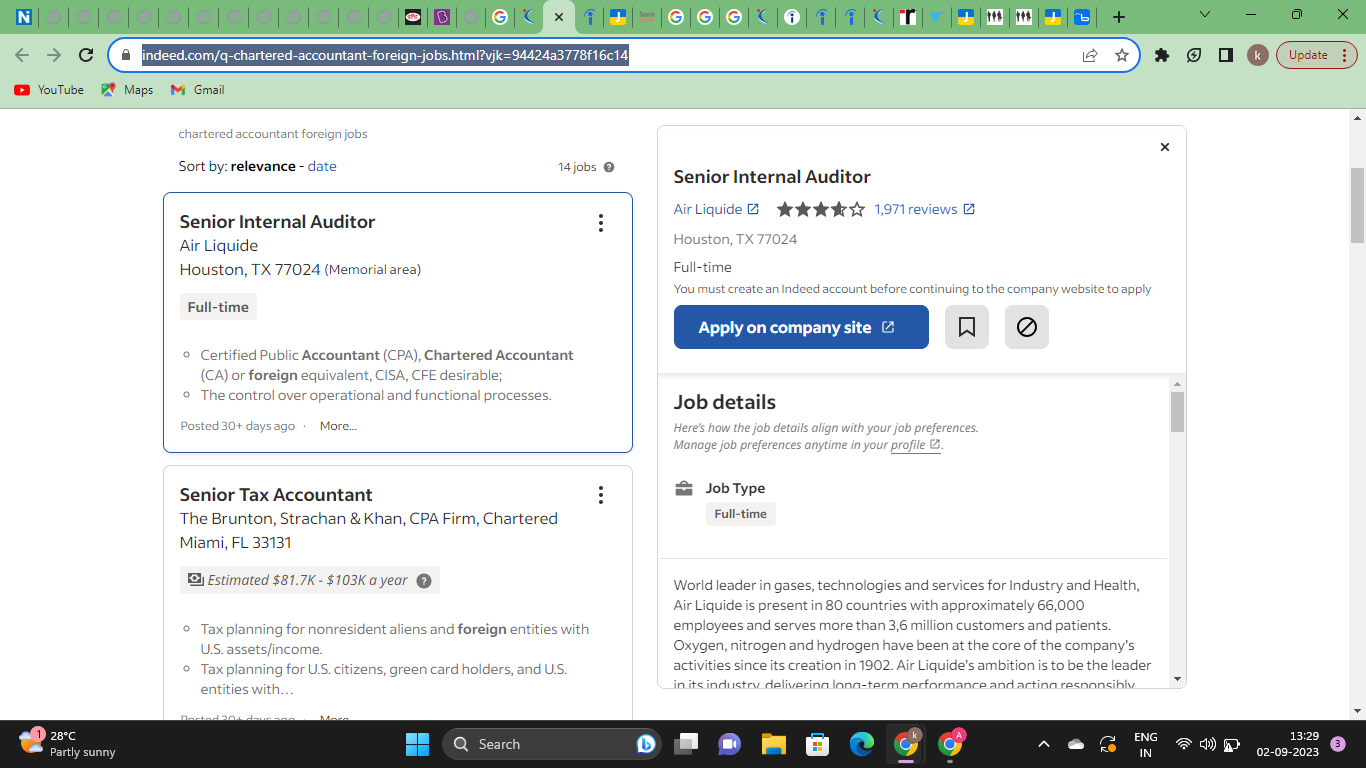Viewport: 1366px width, 768px height.
Task: Open options menu on Senior Internal Auditor card
Action: tap(601, 223)
